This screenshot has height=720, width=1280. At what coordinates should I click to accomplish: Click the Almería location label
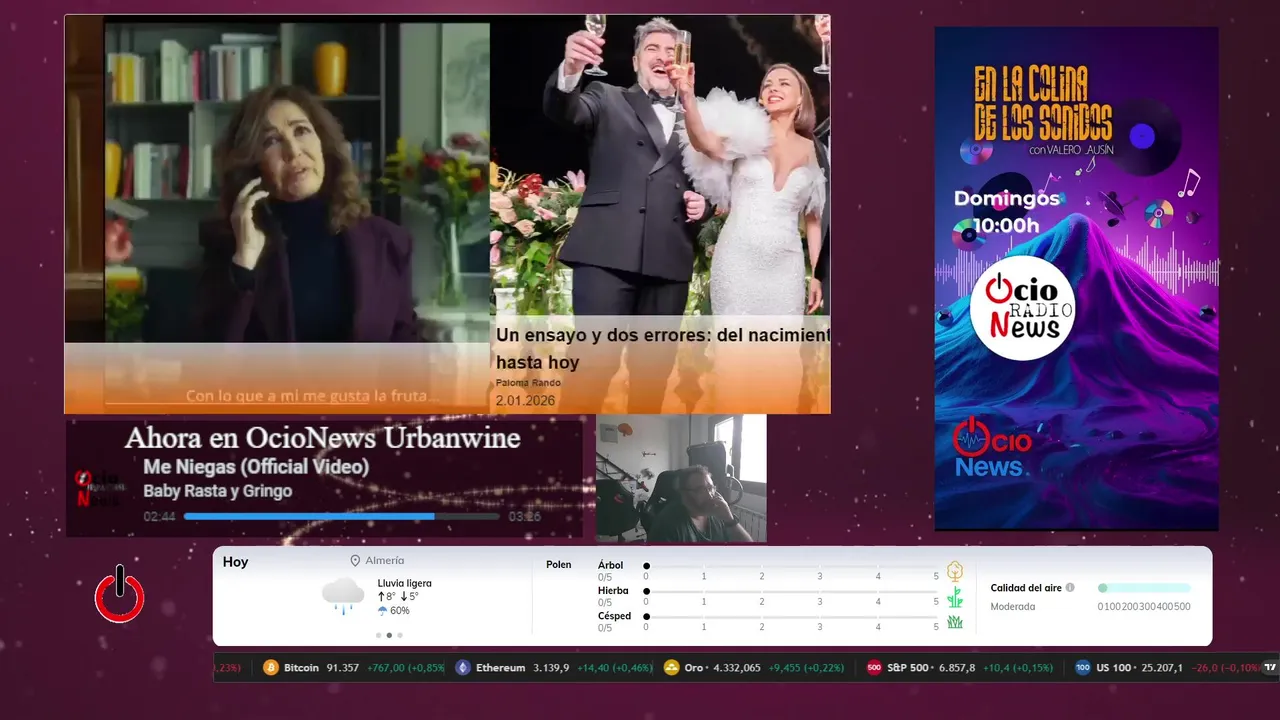click(385, 561)
